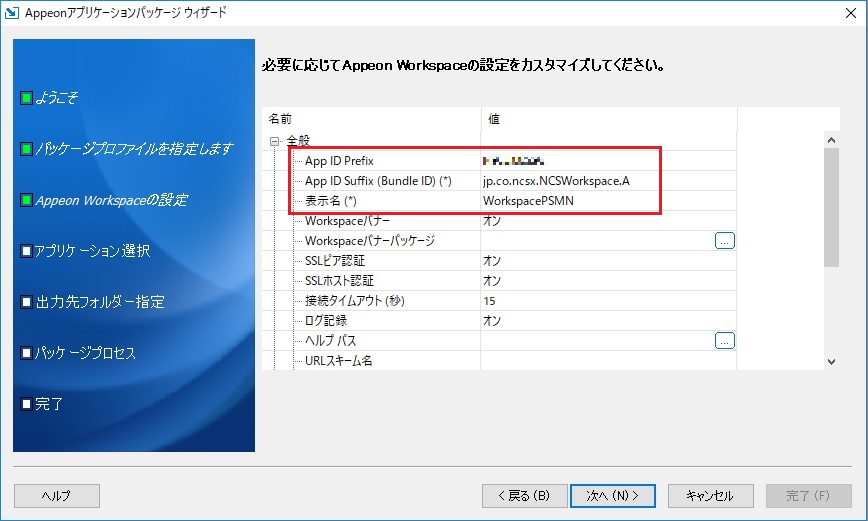This screenshot has height=521, width=868.
Task: Select the ヘルプ パス row label
Action: pyautogui.click(x=330, y=341)
